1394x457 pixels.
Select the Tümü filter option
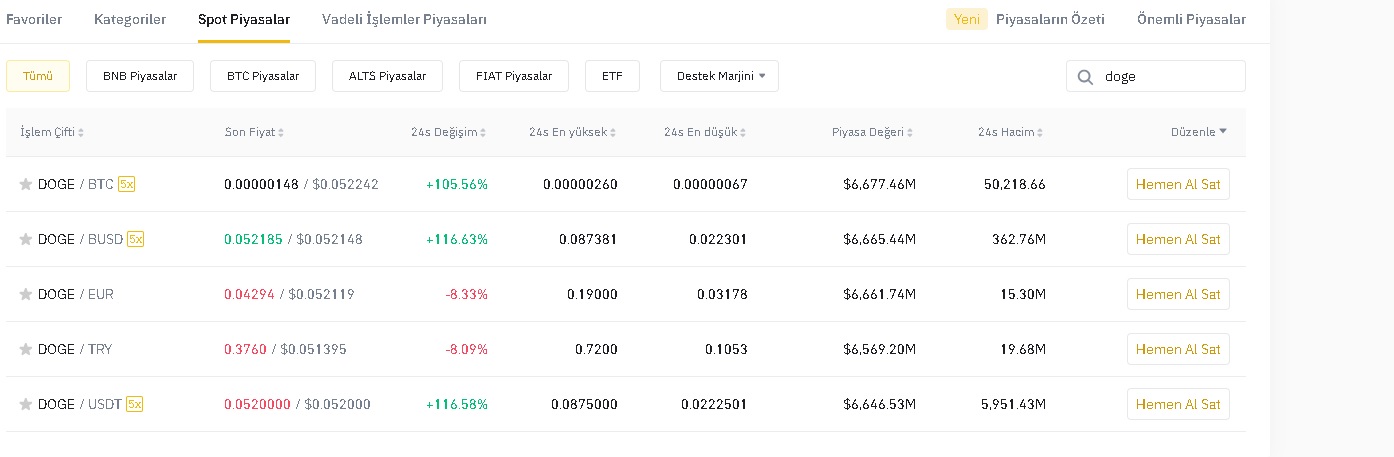pyautogui.click(x=38, y=76)
